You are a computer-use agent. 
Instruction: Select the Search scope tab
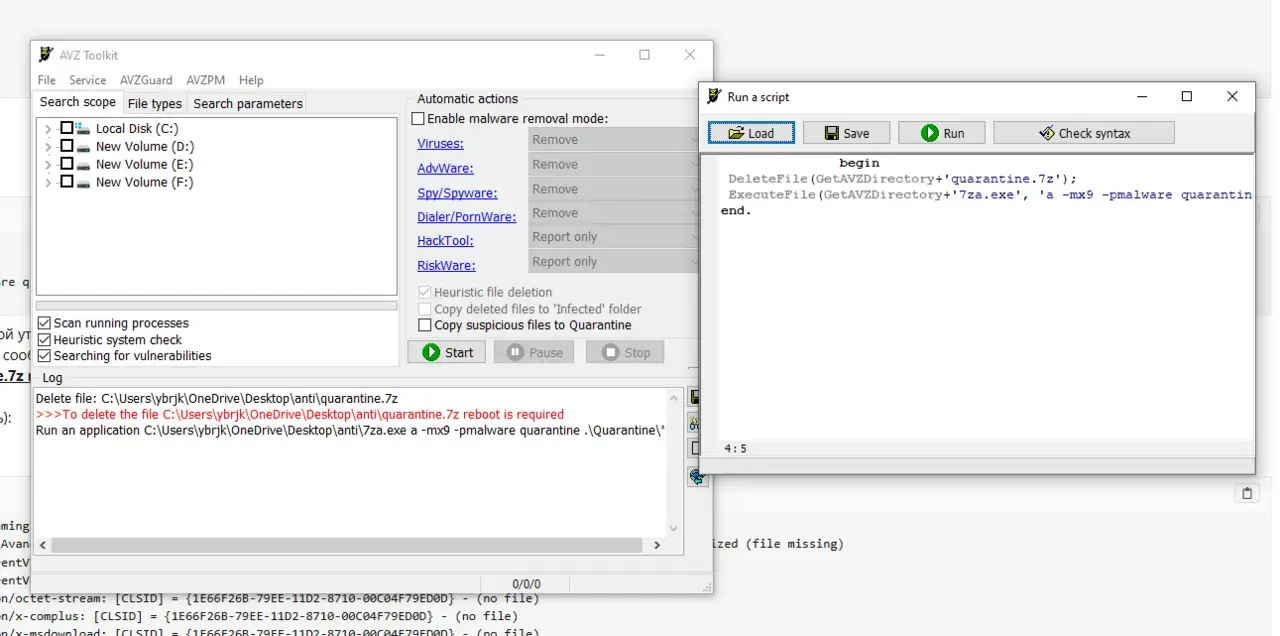point(78,102)
